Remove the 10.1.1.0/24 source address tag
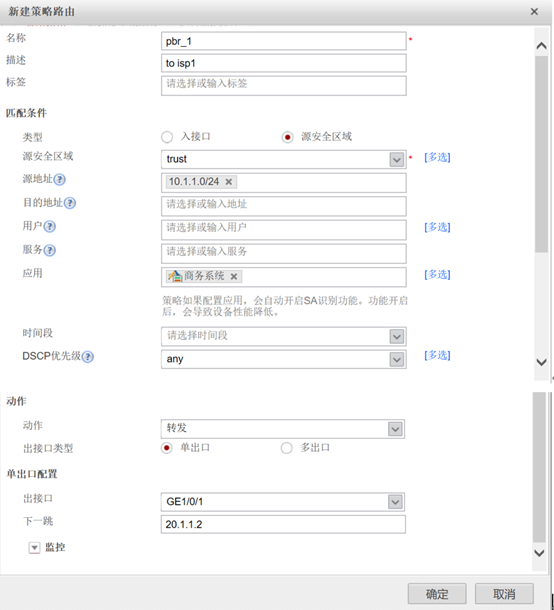The image size is (554, 610). pyautogui.click(x=229, y=182)
